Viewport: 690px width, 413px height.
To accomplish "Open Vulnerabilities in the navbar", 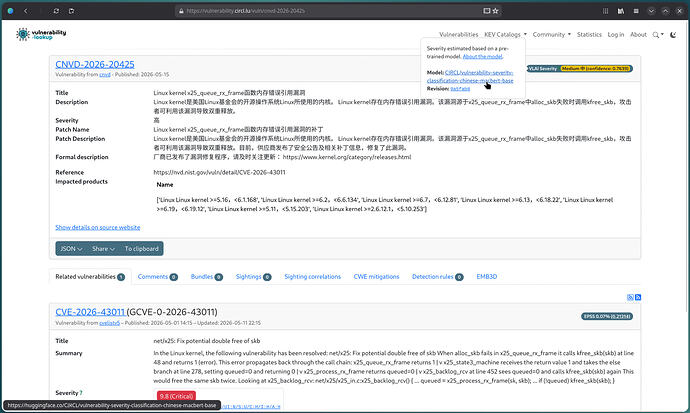I will 459,34.
